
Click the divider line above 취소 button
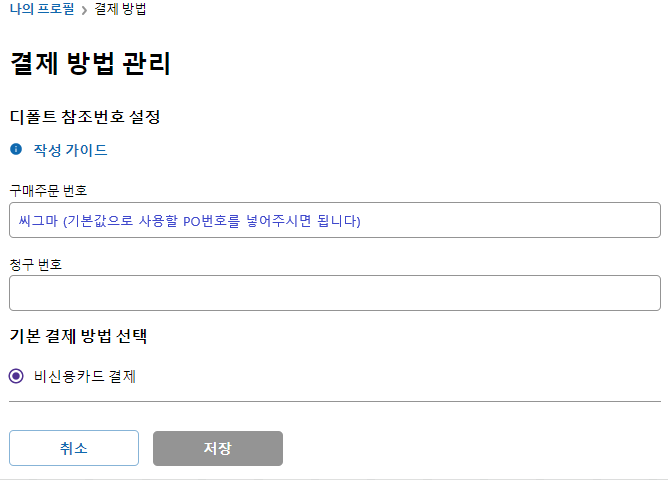coord(334,401)
